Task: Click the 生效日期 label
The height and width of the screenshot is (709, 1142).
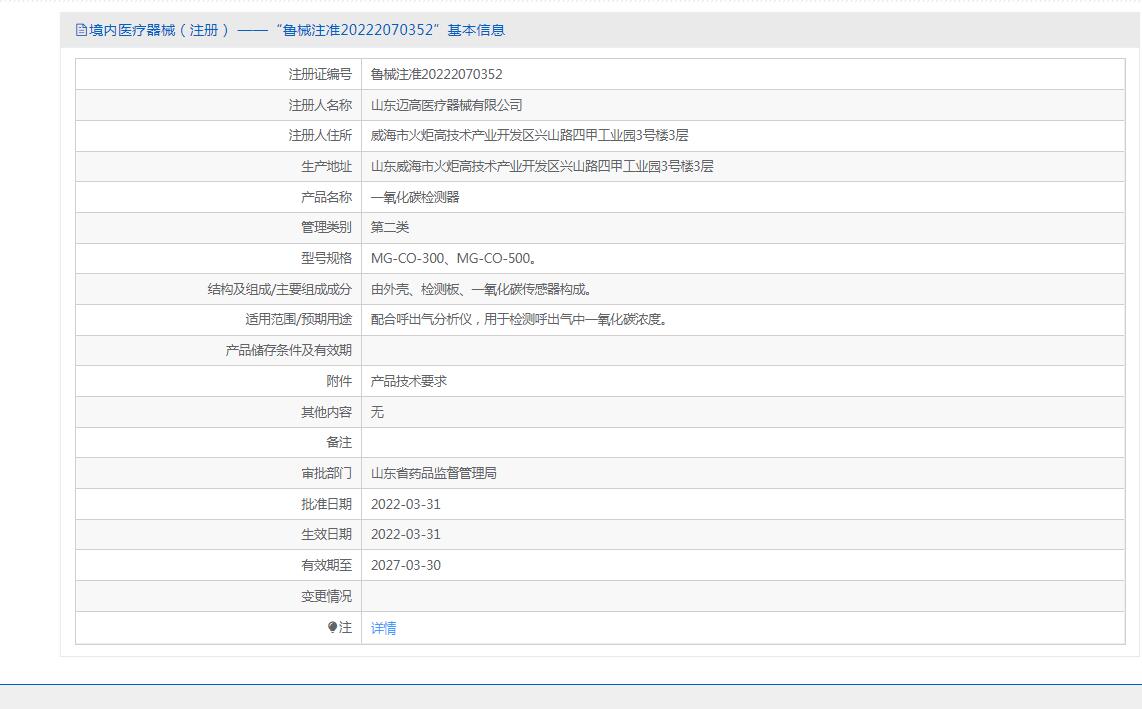Action: point(326,534)
